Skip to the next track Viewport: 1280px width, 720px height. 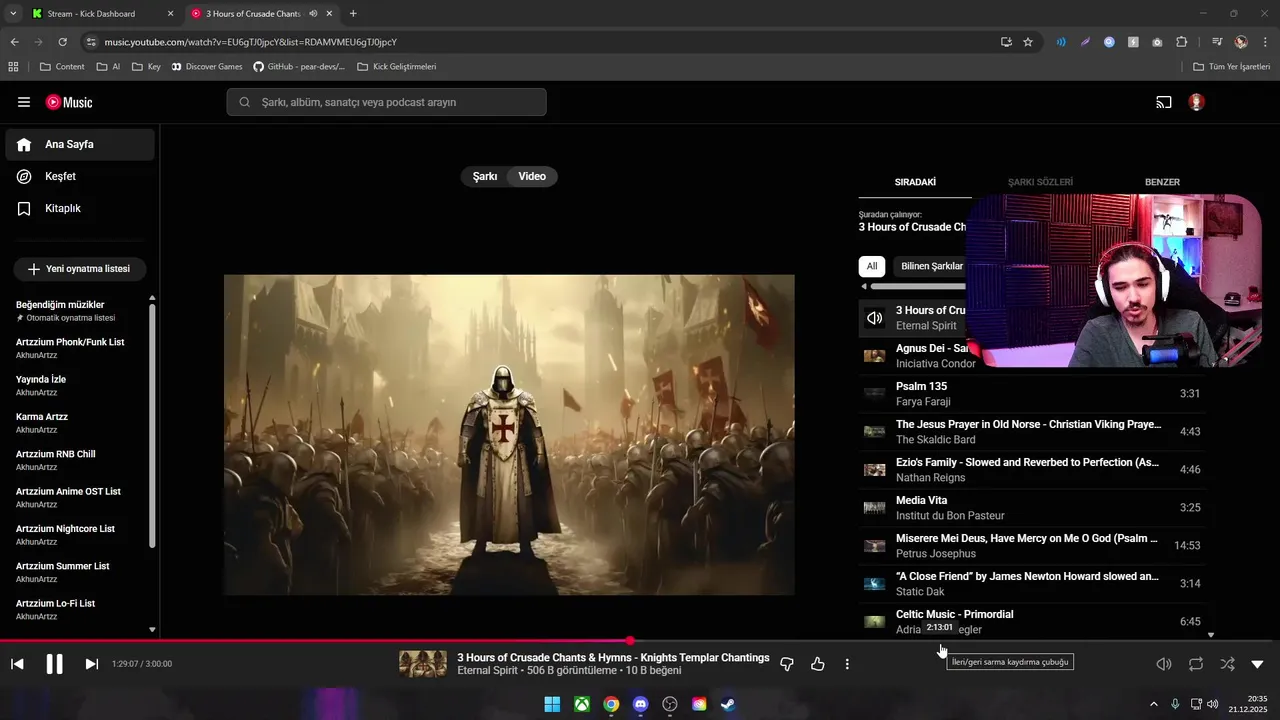91,664
